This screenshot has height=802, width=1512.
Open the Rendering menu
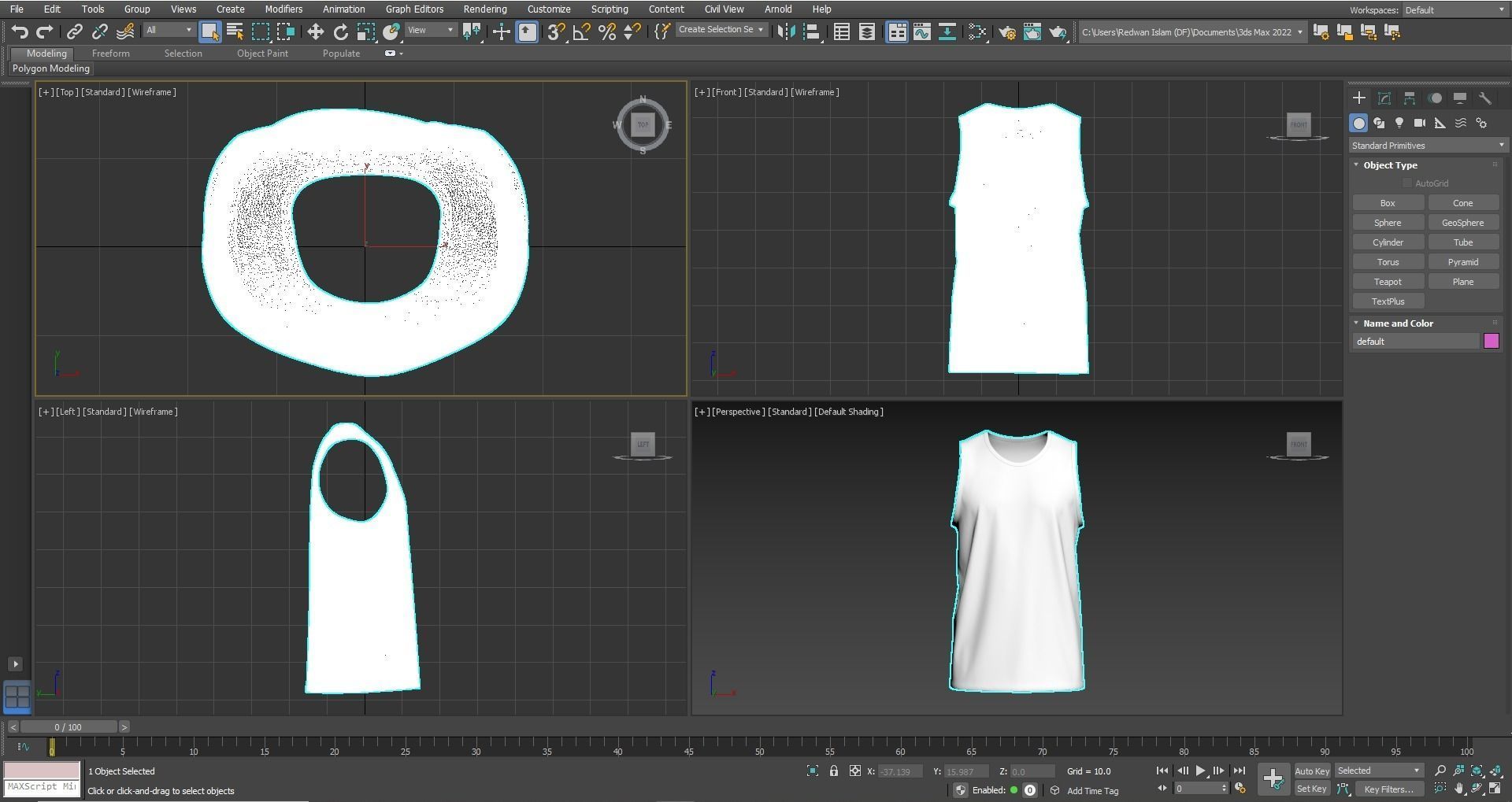click(484, 9)
